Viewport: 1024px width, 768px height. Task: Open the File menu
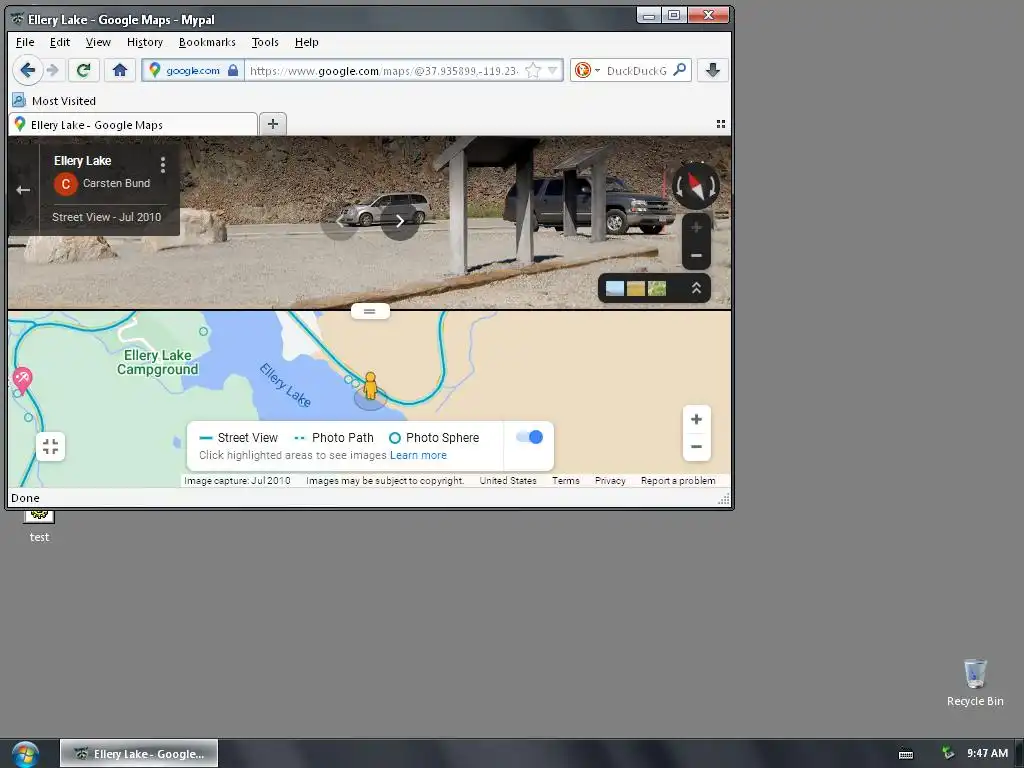[x=25, y=42]
